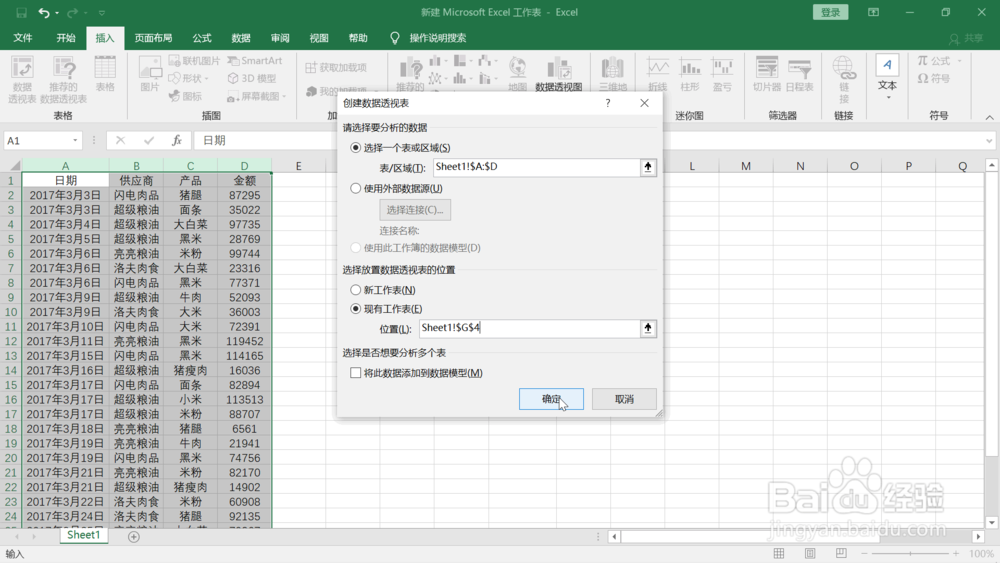
Task: Click the Insert Function fx icon
Action: [177, 140]
